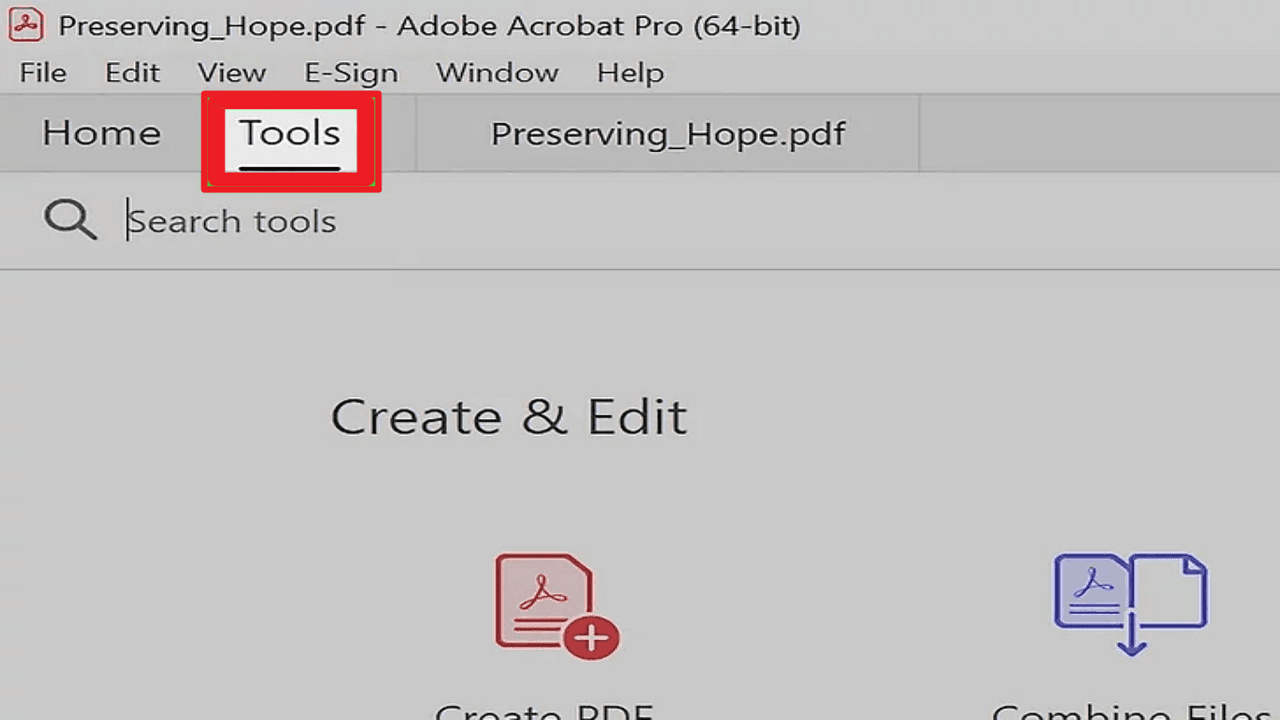This screenshot has height=720, width=1280.
Task: Open the Window menu
Action: (497, 73)
